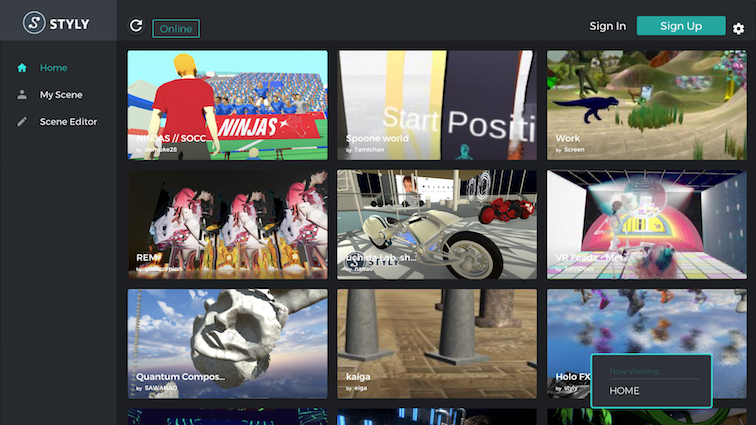Click the Home house icon in sidebar
The height and width of the screenshot is (425, 756).
click(x=22, y=68)
